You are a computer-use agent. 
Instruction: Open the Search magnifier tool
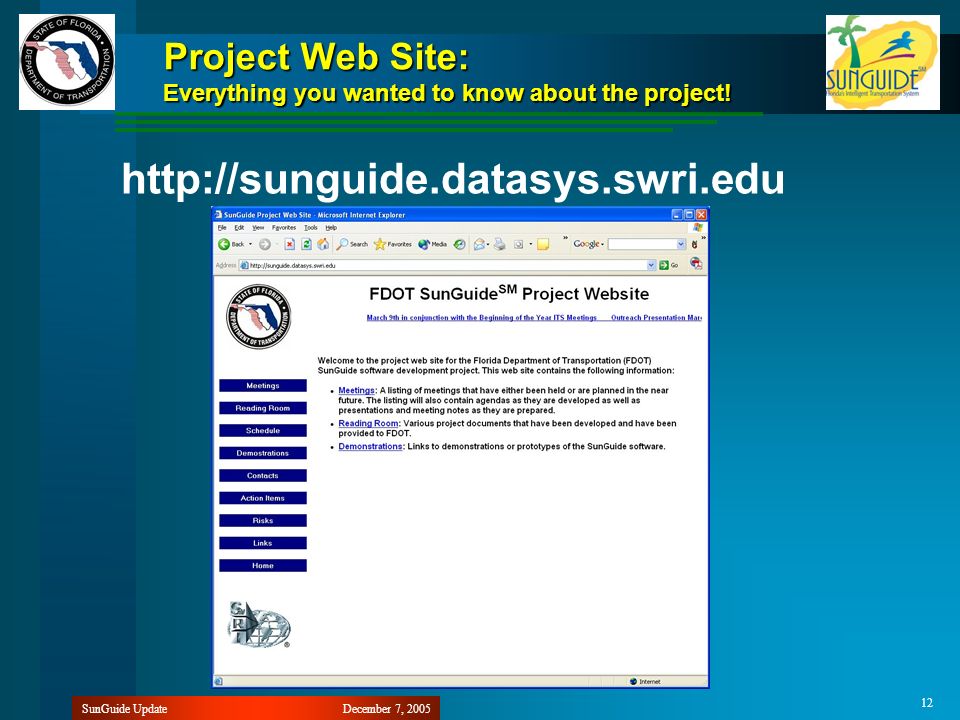click(353, 244)
